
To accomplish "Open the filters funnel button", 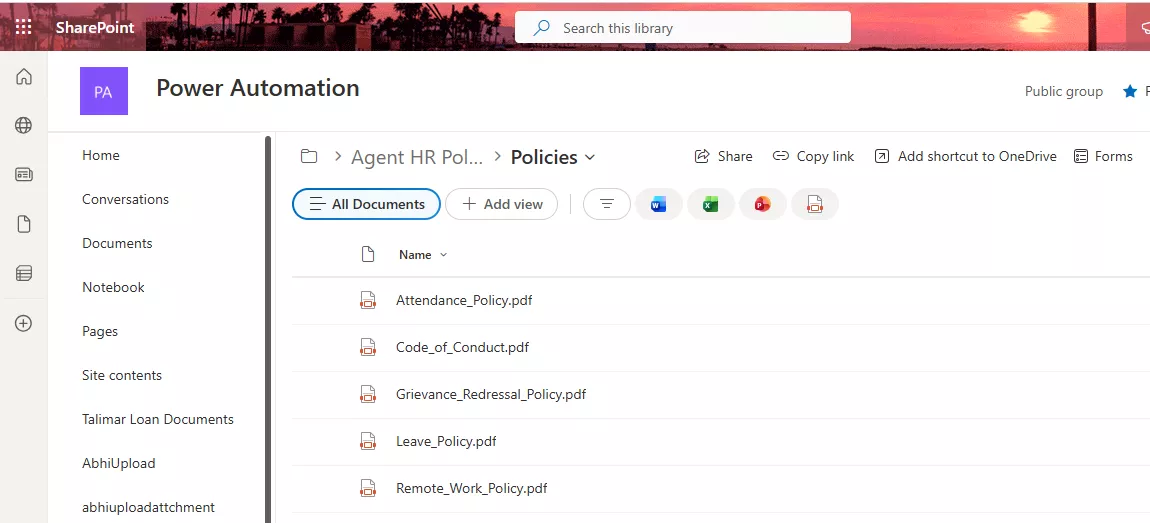I will pos(606,204).
